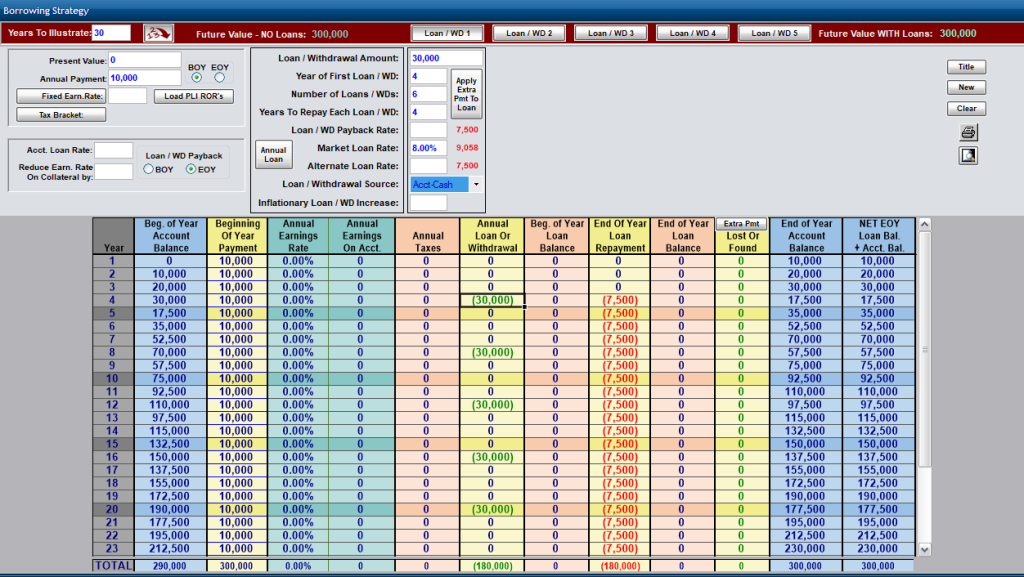Click year 7 Lost Or Found cell
The height and width of the screenshot is (577, 1024).
coord(742,339)
